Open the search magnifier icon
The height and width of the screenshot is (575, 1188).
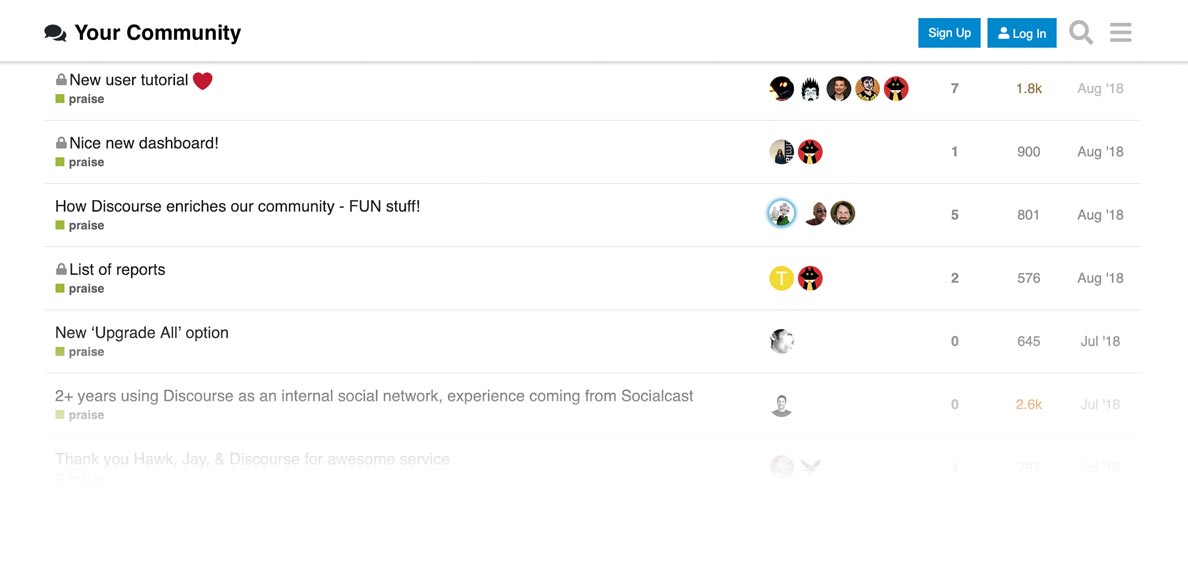click(1081, 33)
